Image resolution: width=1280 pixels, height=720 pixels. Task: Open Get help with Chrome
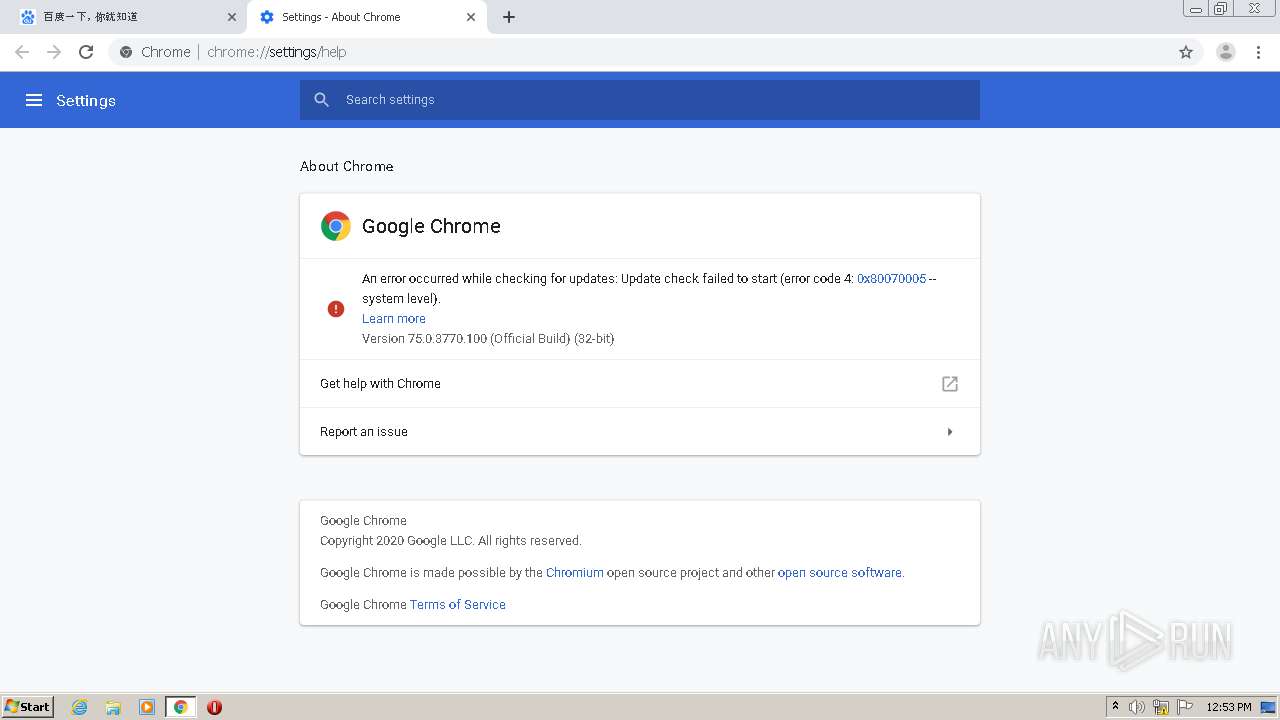click(x=640, y=384)
